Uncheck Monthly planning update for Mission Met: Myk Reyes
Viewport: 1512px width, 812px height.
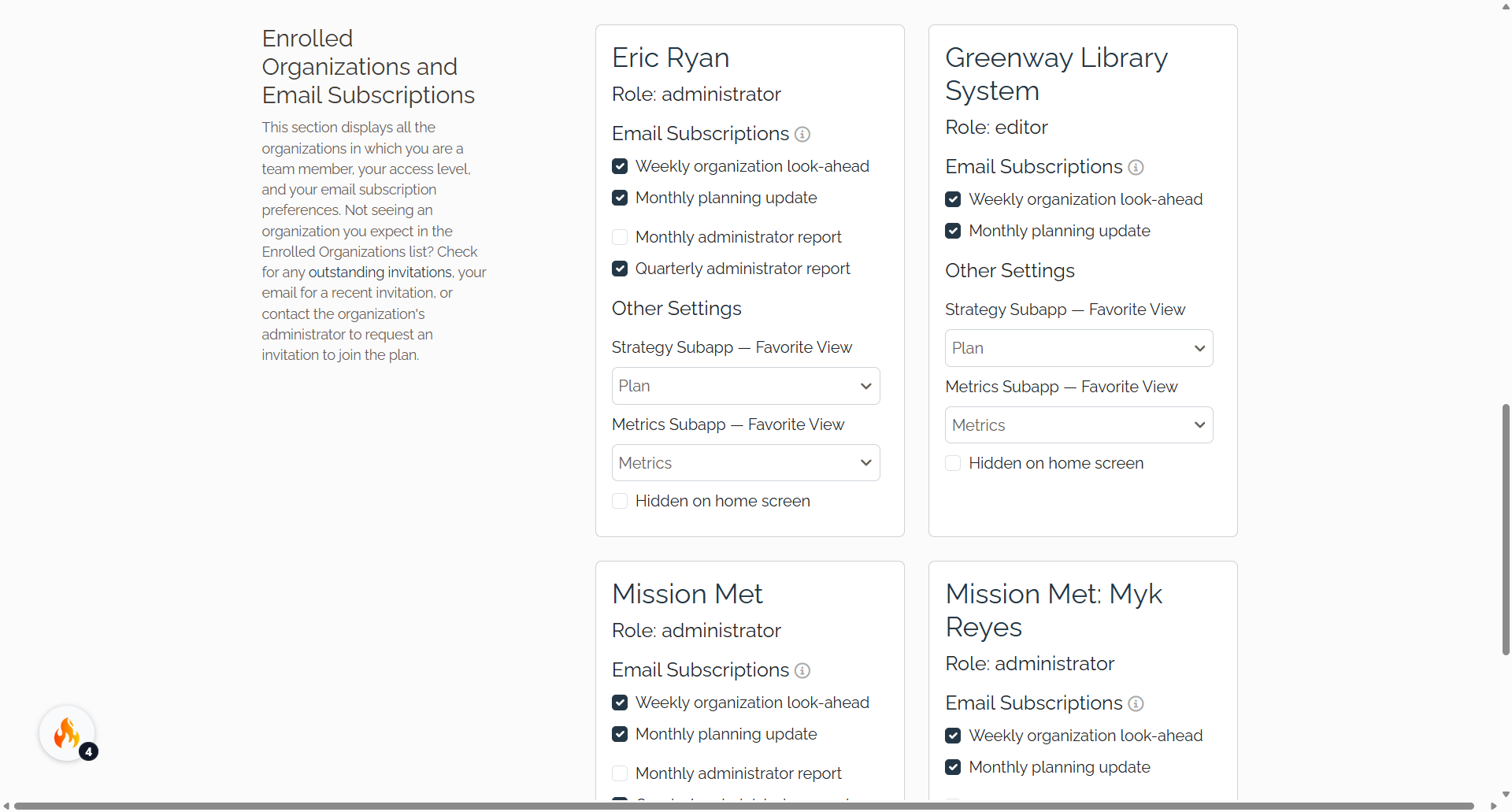(x=953, y=767)
